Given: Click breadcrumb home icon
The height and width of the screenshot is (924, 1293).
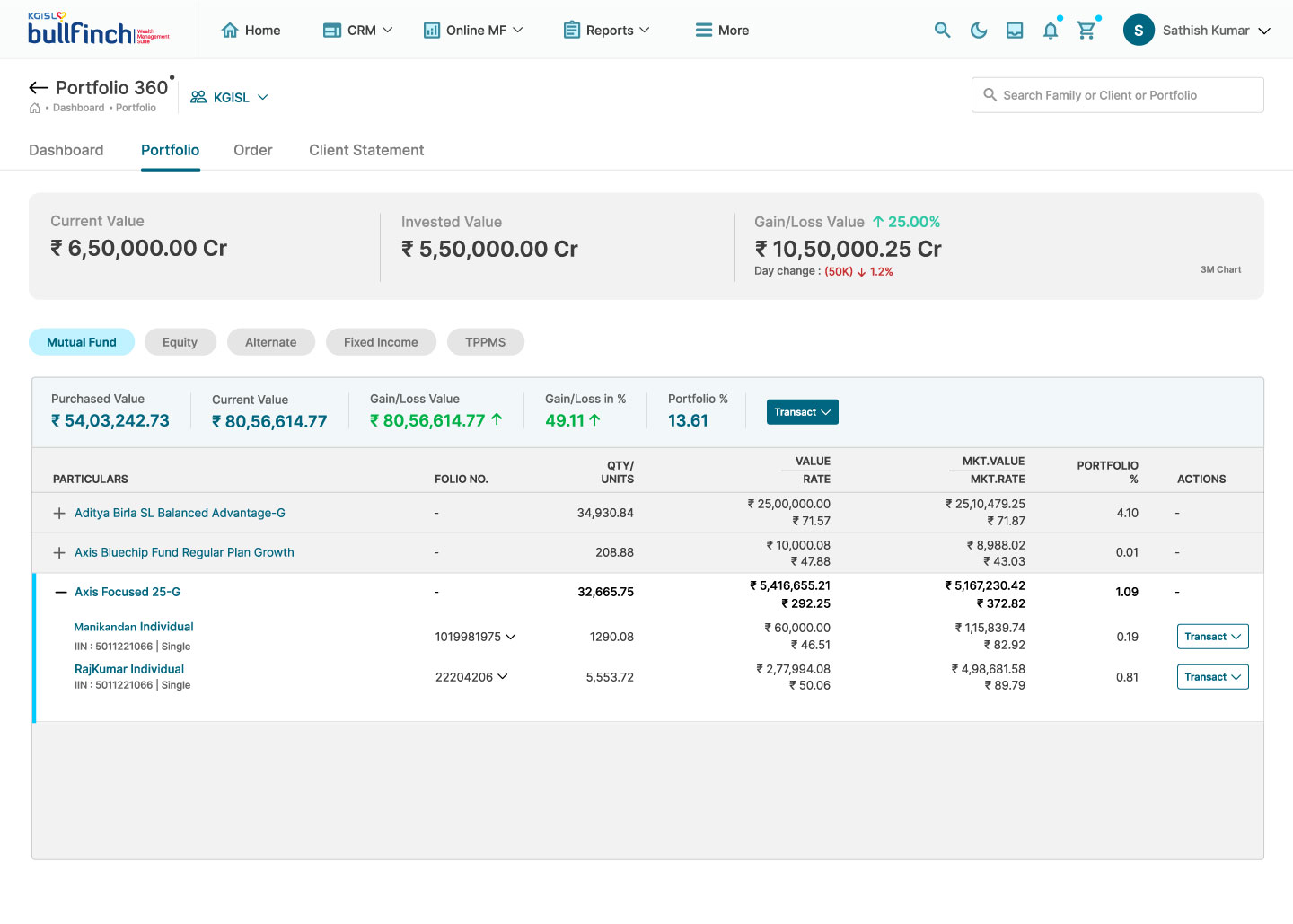Looking at the screenshot, I should click(x=34, y=108).
